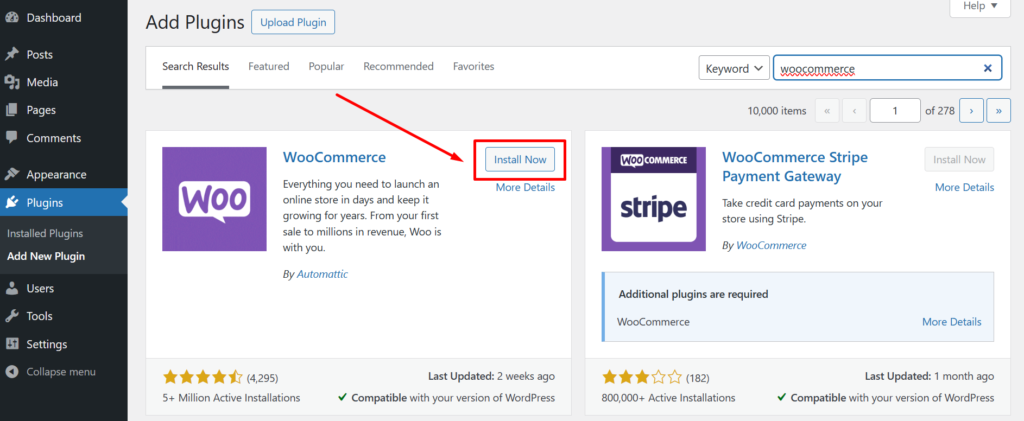Switch to the Featured tab
The image size is (1024, 421).
click(x=268, y=67)
